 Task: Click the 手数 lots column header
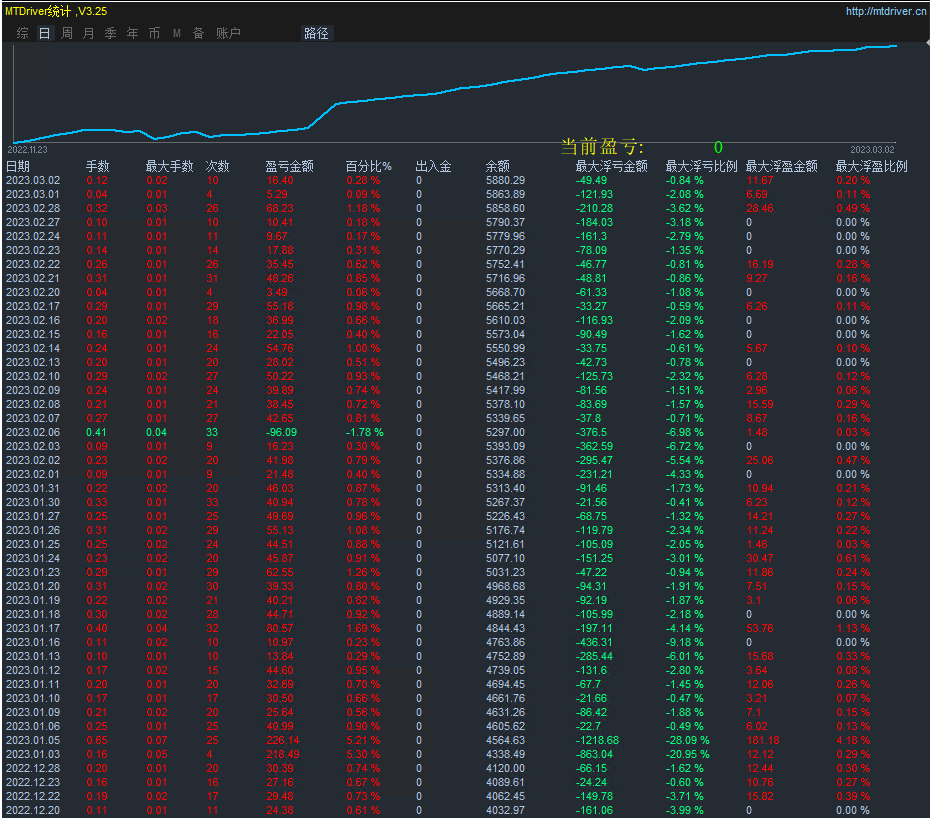[97, 166]
